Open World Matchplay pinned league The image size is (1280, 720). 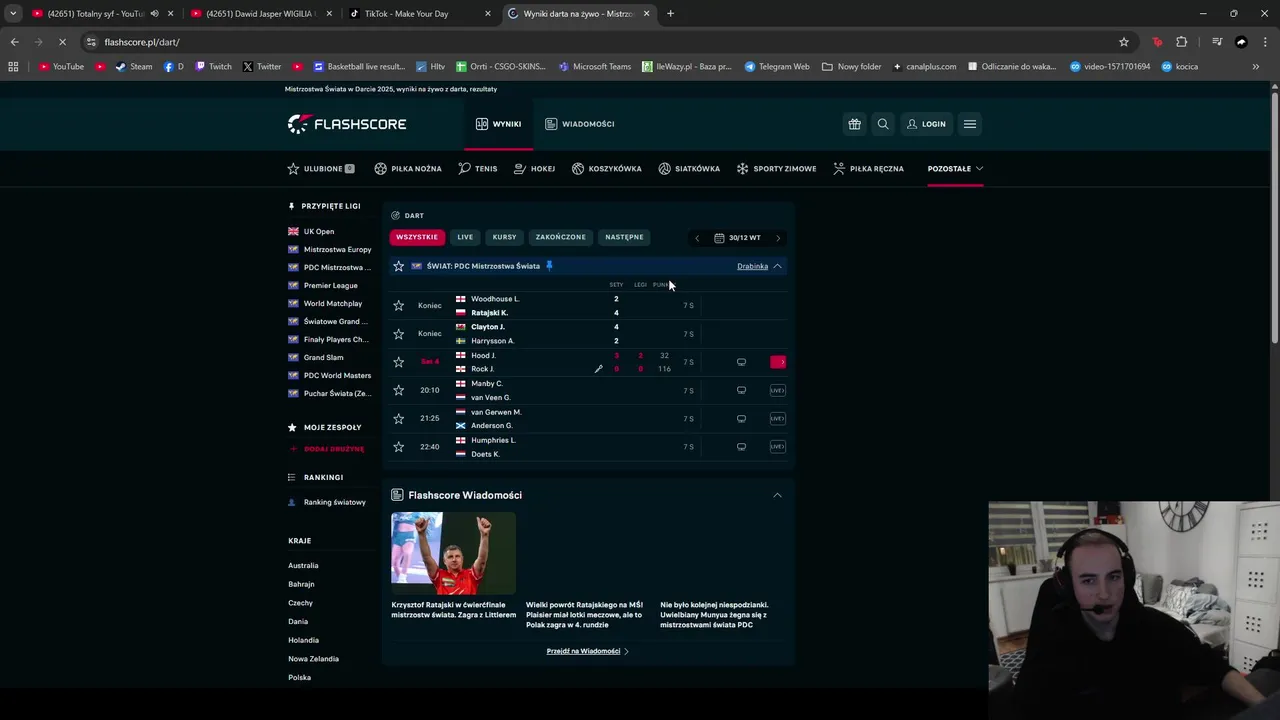click(333, 303)
